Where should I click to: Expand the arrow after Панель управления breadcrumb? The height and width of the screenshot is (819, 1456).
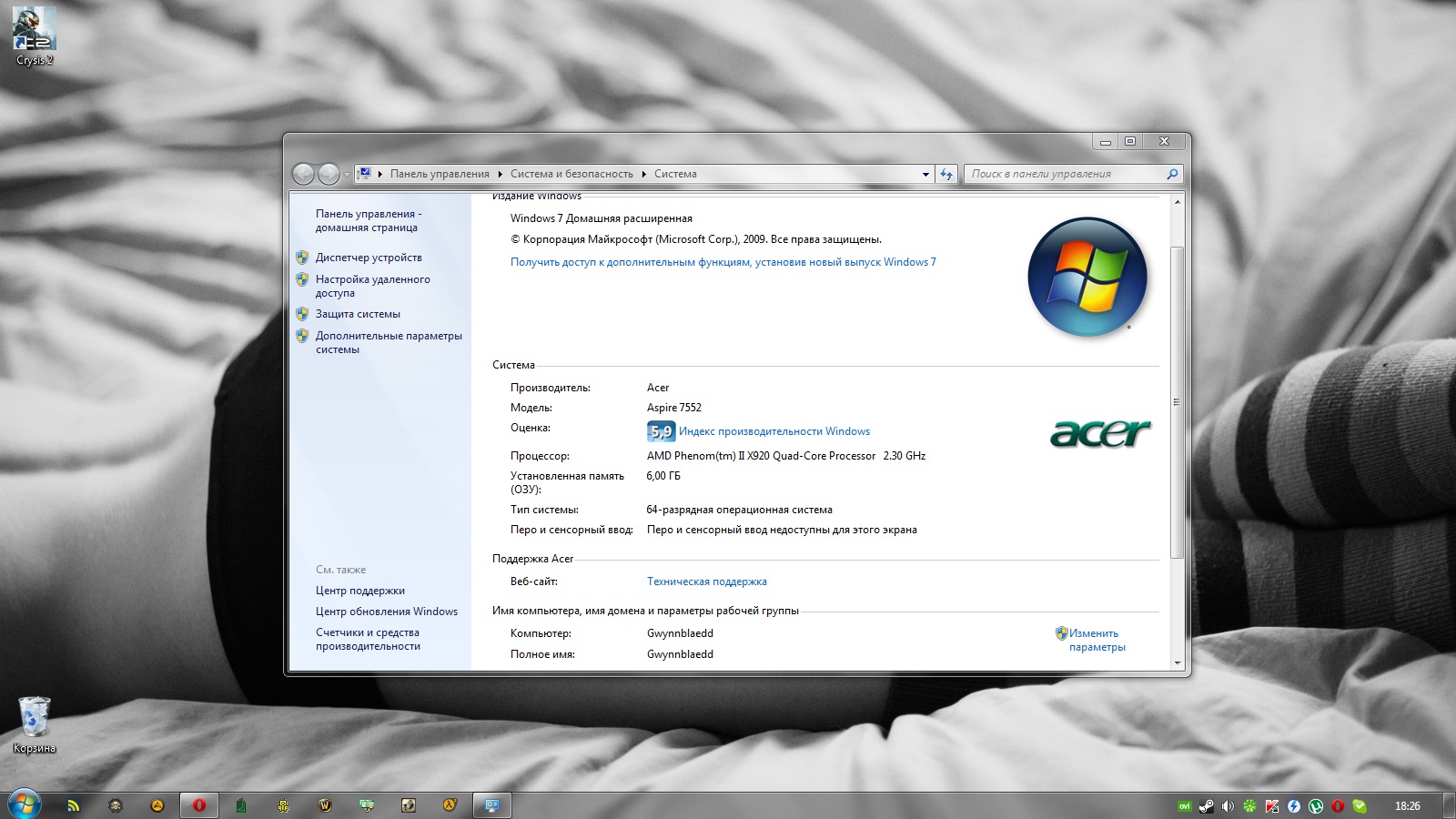pyautogui.click(x=500, y=174)
